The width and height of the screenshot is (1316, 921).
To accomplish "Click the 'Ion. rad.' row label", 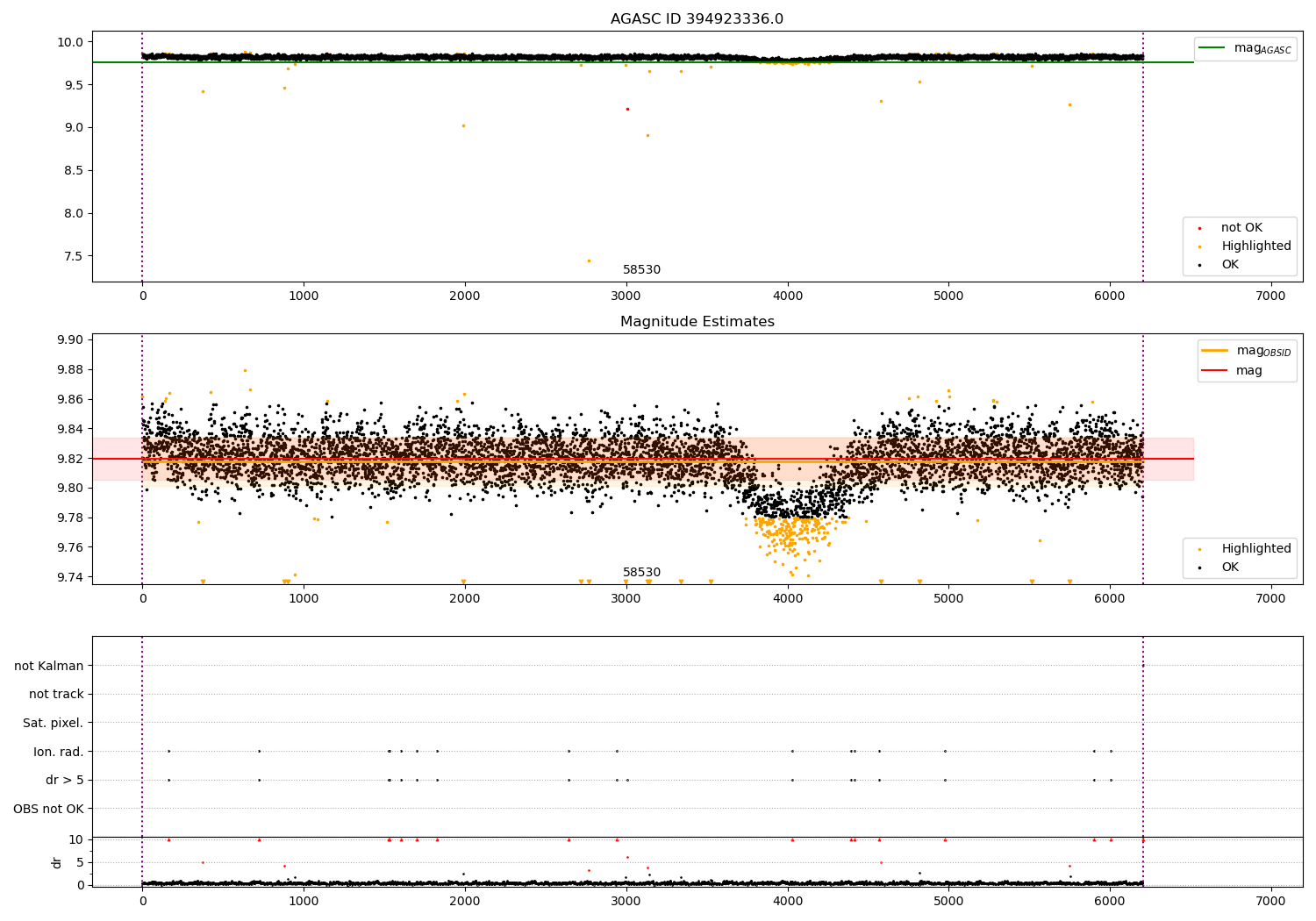I will [x=59, y=752].
